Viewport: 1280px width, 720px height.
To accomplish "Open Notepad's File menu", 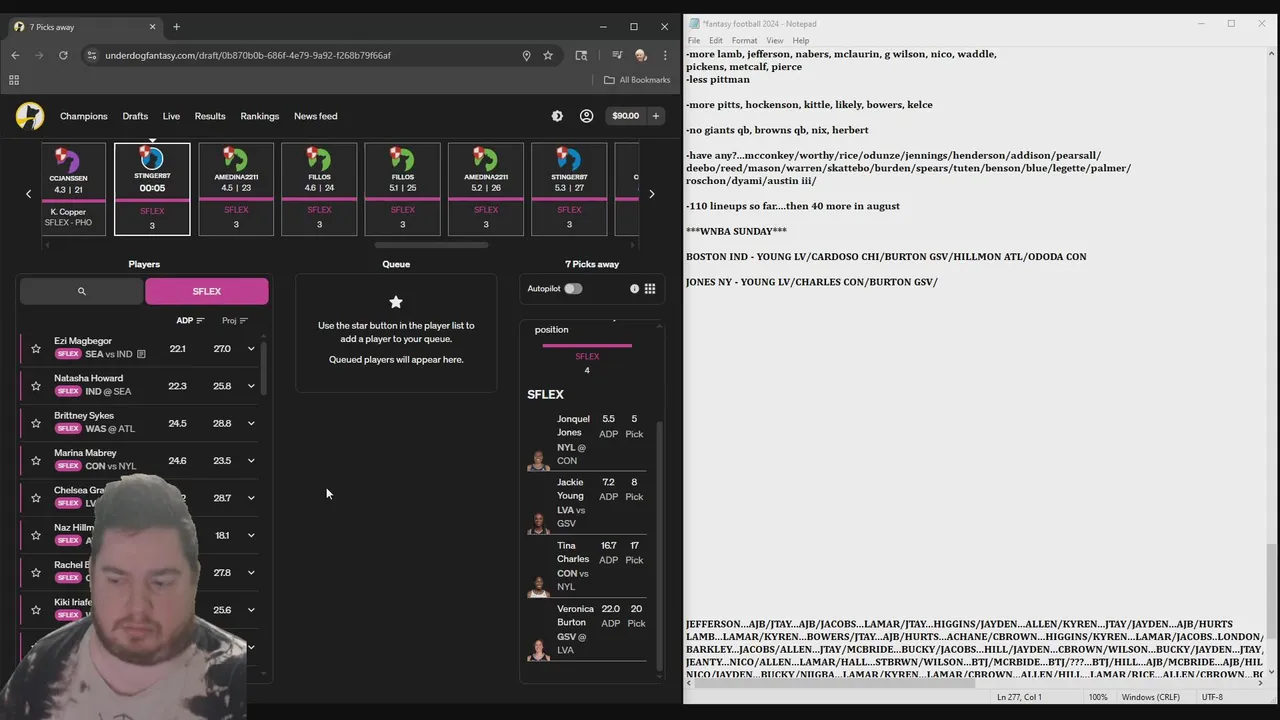I will (694, 41).
